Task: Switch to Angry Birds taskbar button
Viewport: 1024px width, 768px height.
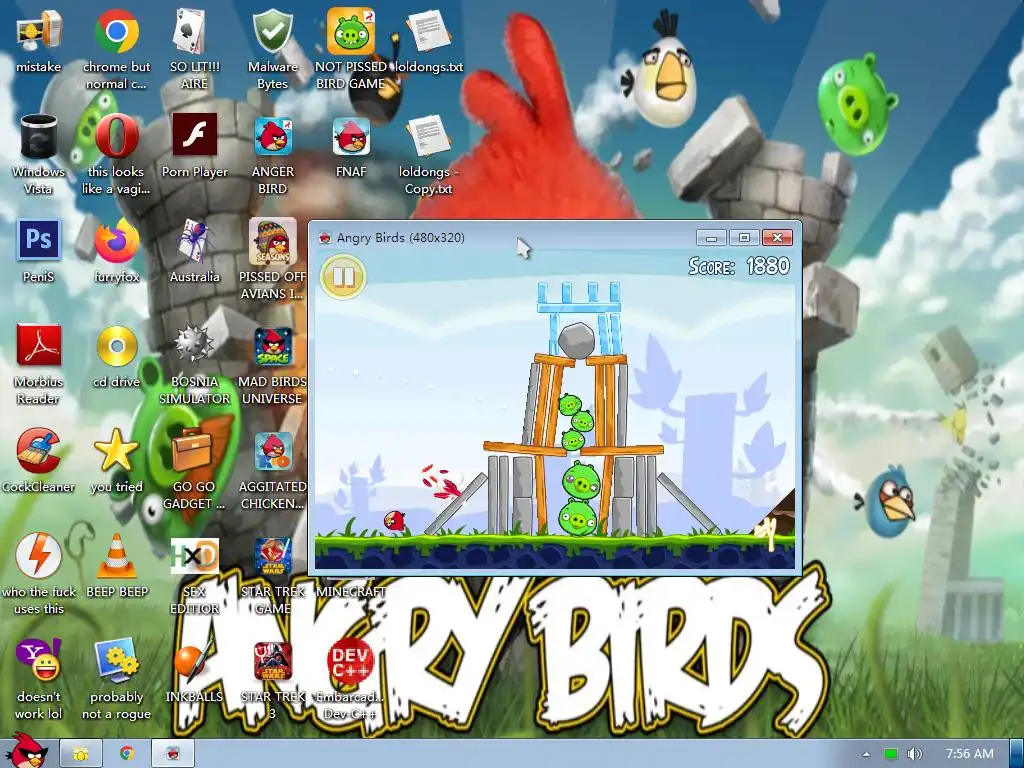Action: [x=173, y=754]
